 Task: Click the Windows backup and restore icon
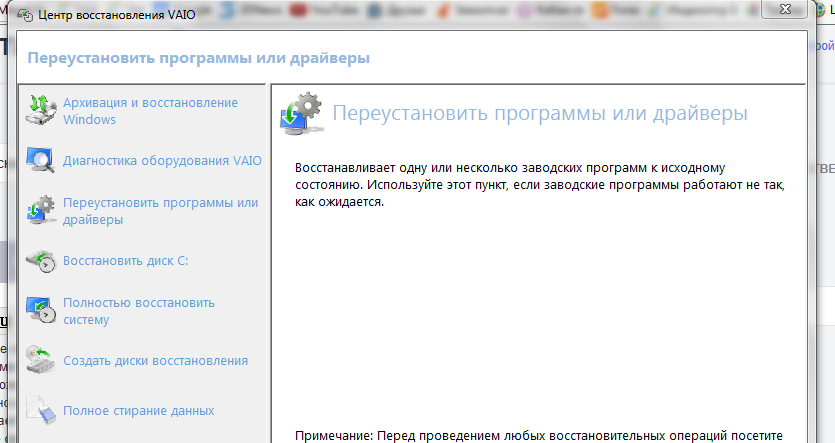40,111
